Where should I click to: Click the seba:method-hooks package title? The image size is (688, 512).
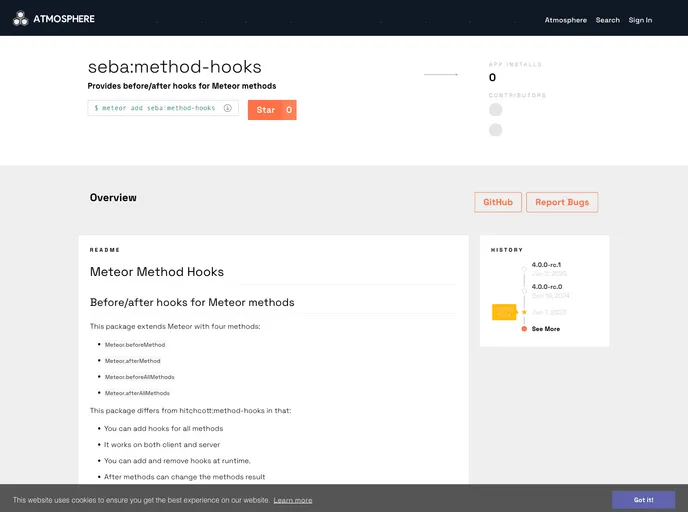click(175, 67)
